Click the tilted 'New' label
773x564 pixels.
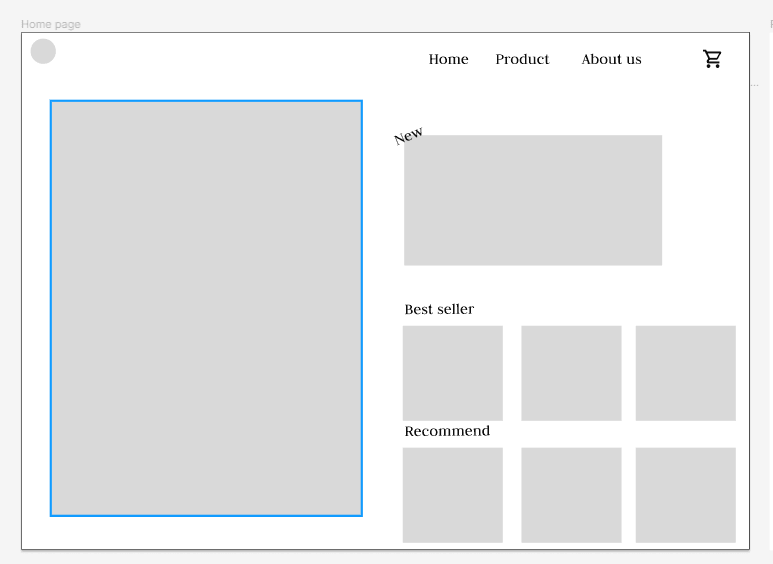click(408, 136)
